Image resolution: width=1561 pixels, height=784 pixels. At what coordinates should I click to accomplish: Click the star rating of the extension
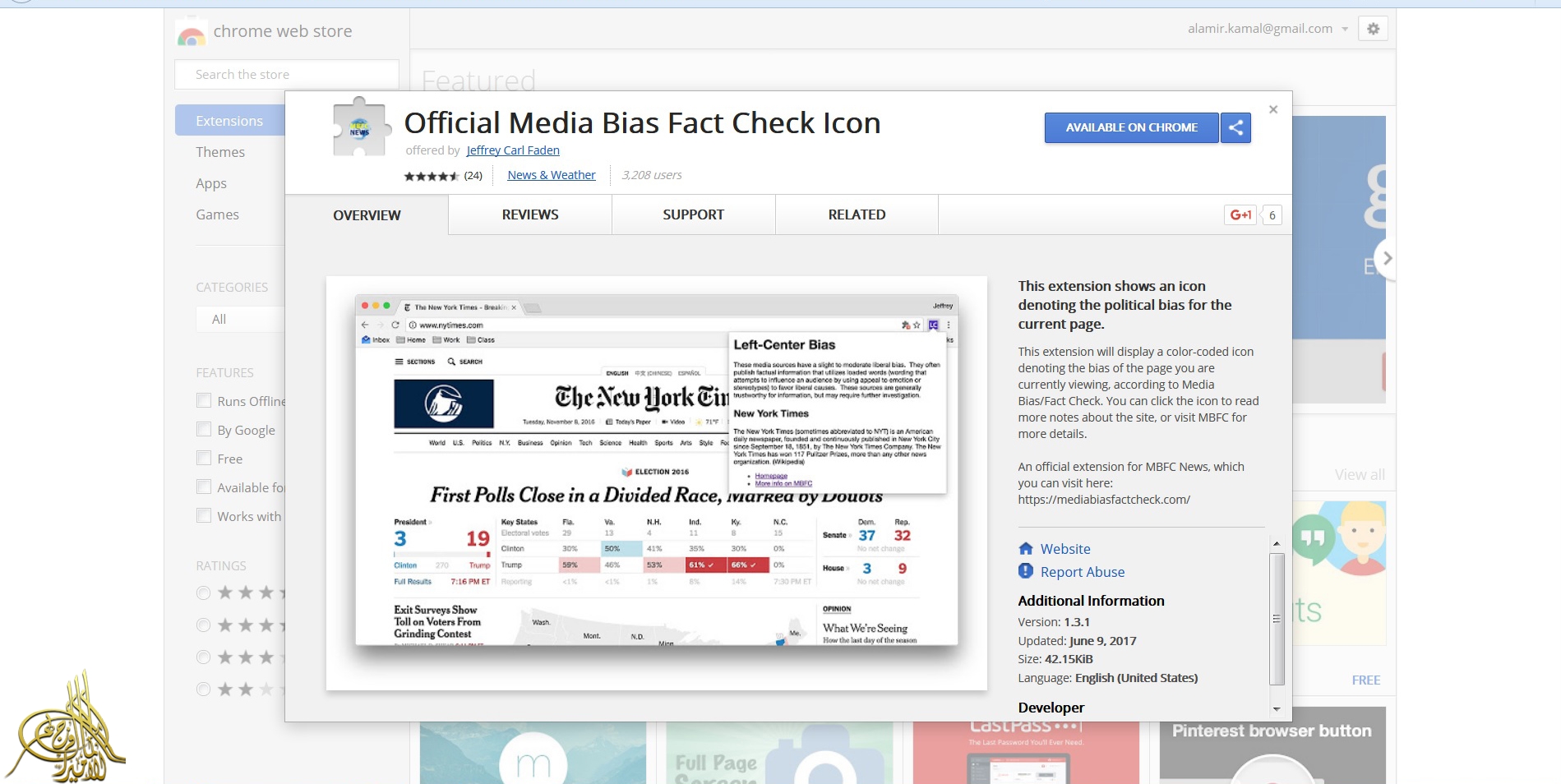click(x=432, y=176)
